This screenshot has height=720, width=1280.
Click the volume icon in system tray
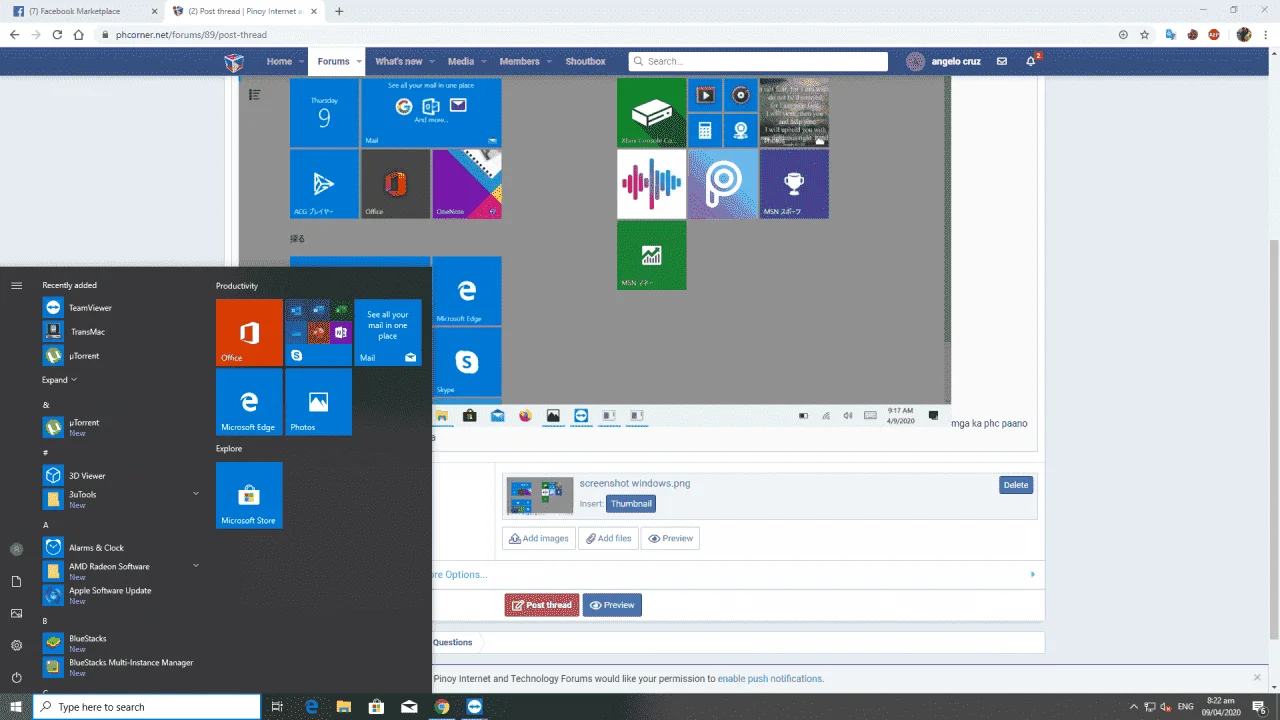(x=1165, y=707)
